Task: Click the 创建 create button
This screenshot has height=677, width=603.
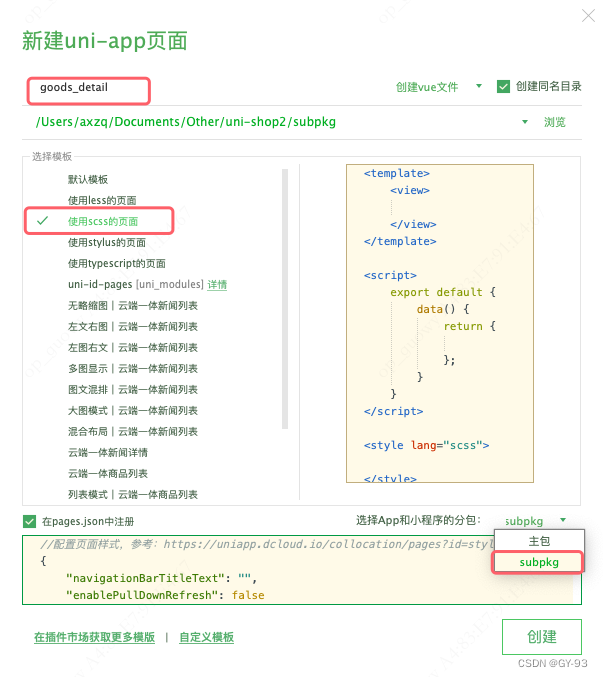Action: (x=542, y=637)
